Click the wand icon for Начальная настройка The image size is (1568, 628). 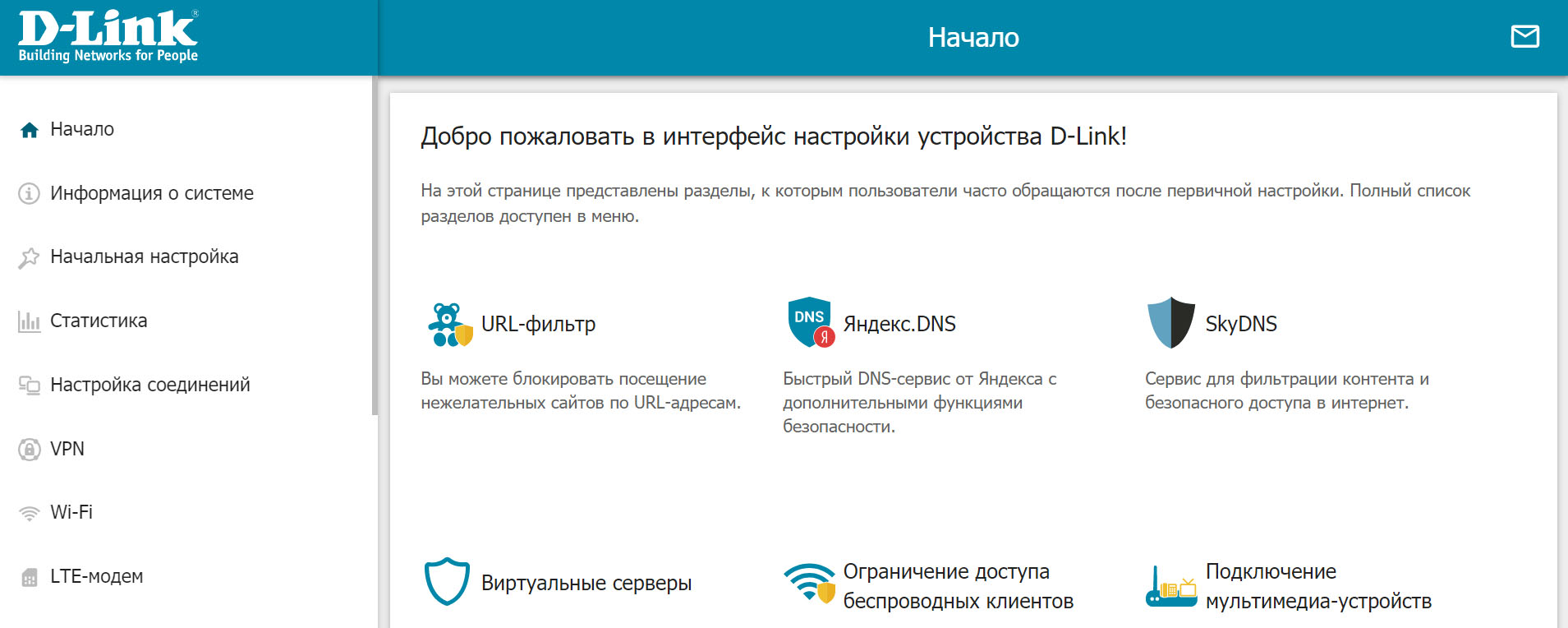tap(30, 257)
